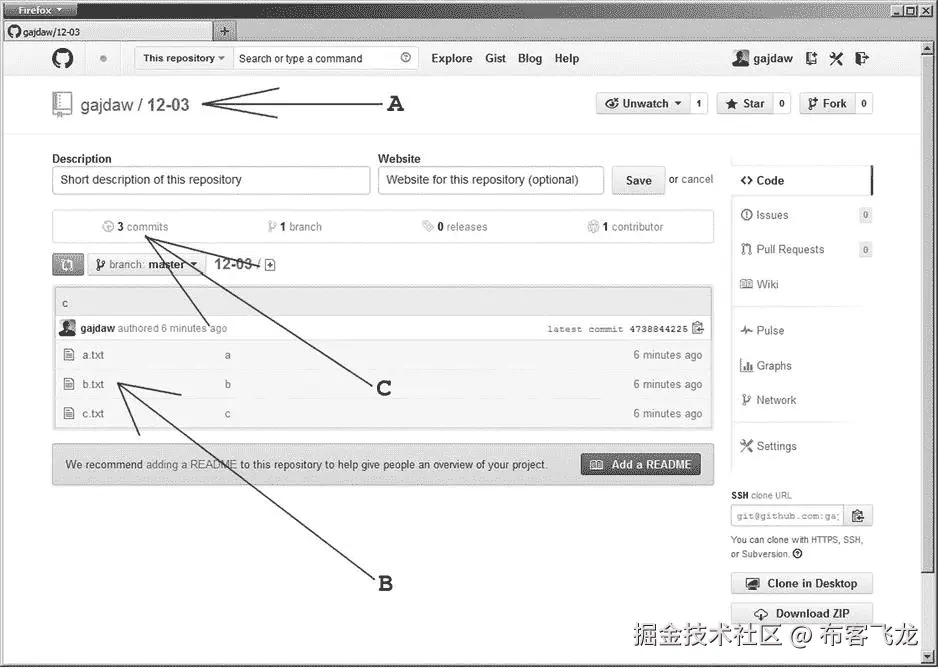The image size is (938, 668).
Task: Open watchers count of 1
Action: coord(698,103)
